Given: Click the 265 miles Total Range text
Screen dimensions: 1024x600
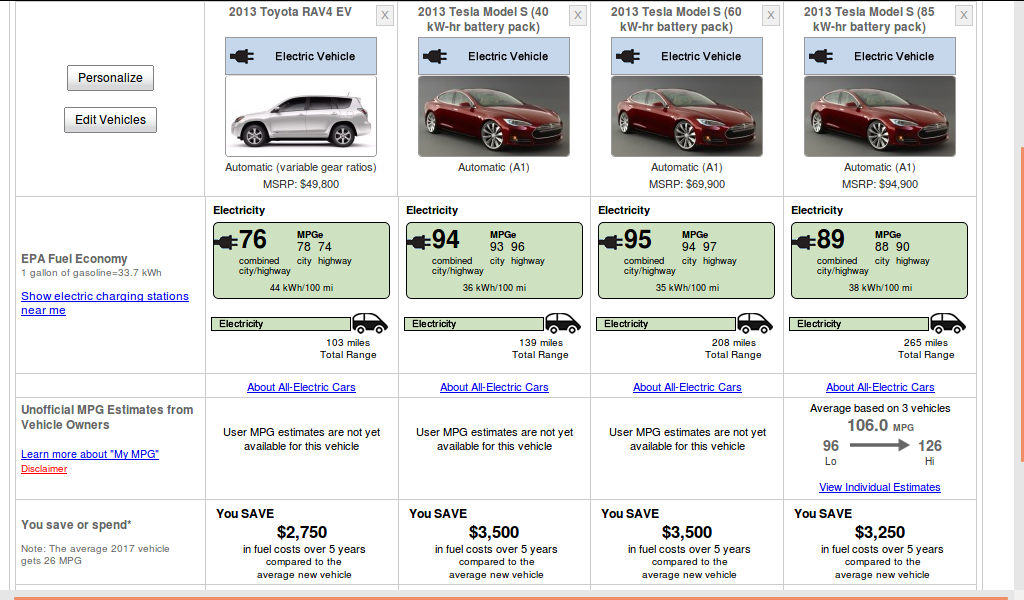Looking at the screenshot, I should tap(925, 349).
